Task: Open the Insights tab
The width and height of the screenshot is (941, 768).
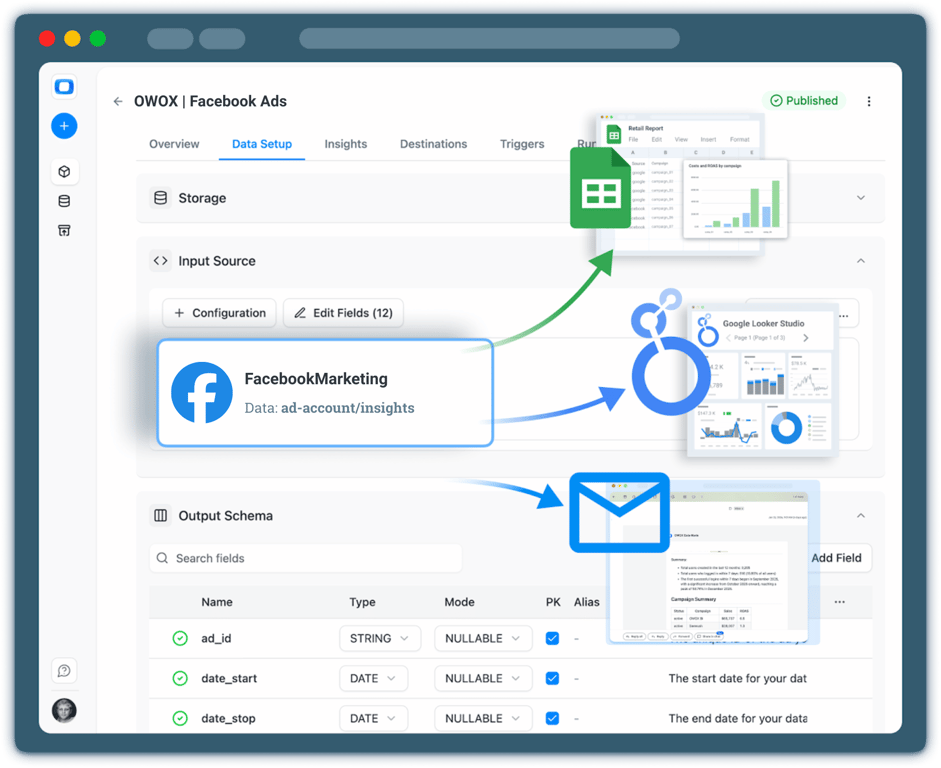Action: pos(346,144)
